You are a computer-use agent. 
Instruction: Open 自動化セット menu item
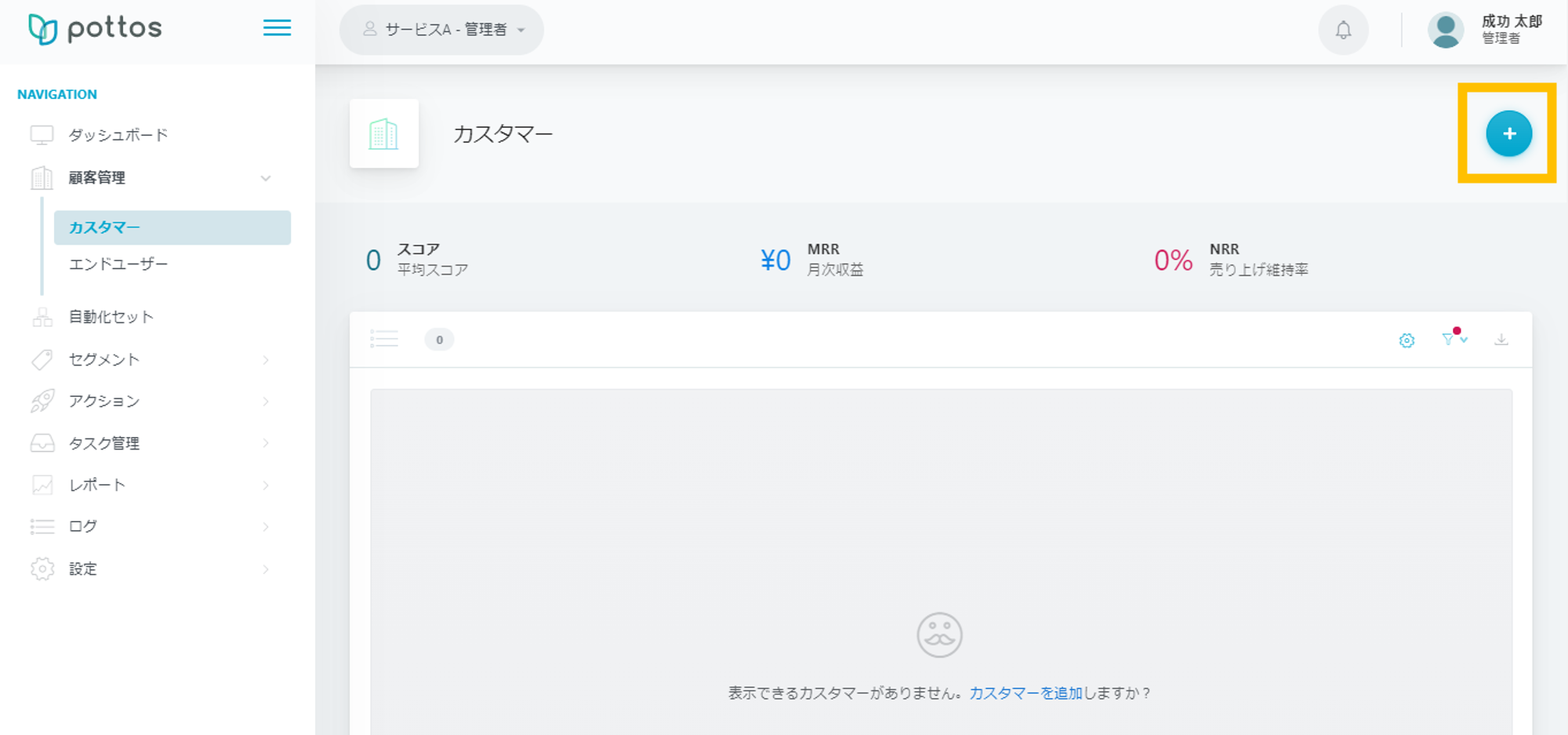[111, 317]
